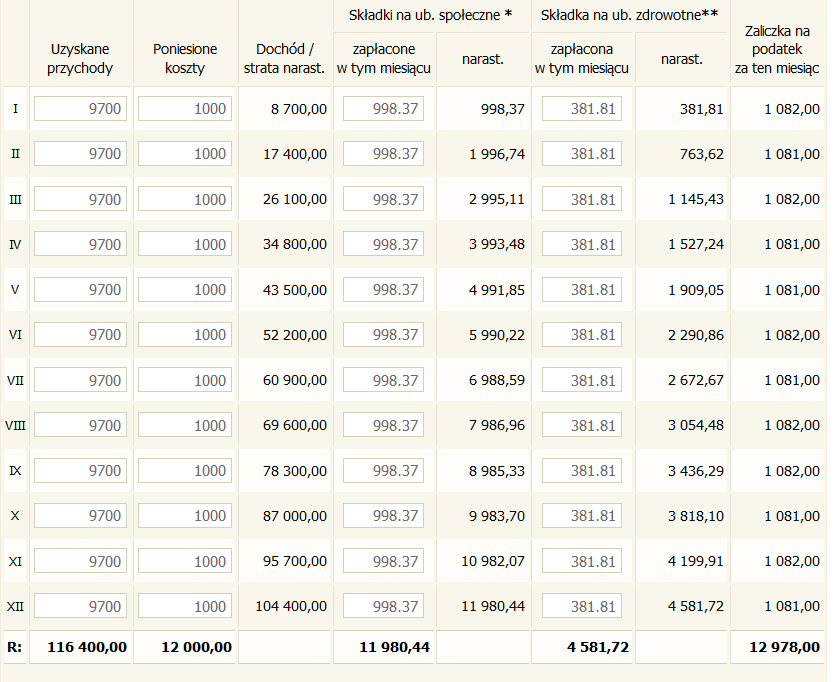The width and height of the screenshot is (840, 682).
Task: Click the yearly revenue total 116 400,00
Action: click(81, 647)
